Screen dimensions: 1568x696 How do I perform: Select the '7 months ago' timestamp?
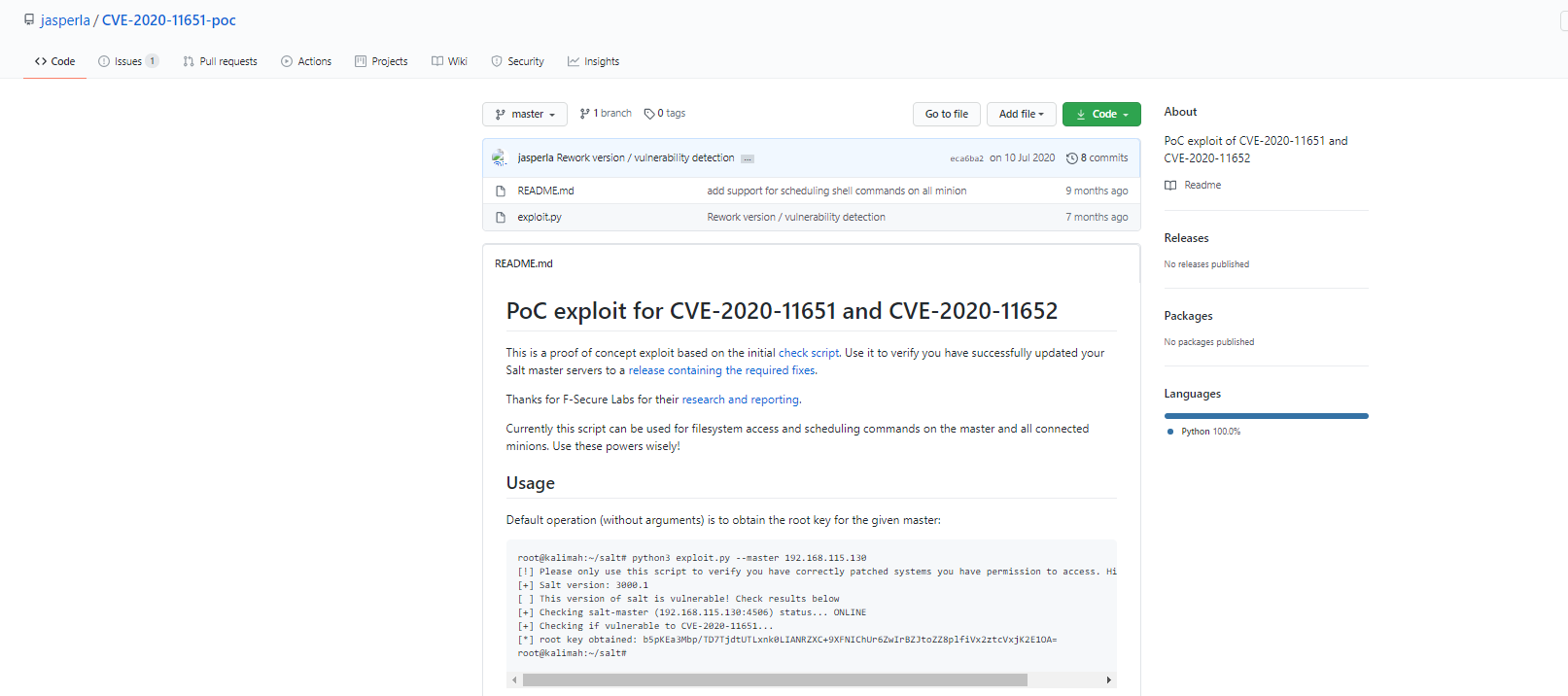click(x=1097, y=217)
